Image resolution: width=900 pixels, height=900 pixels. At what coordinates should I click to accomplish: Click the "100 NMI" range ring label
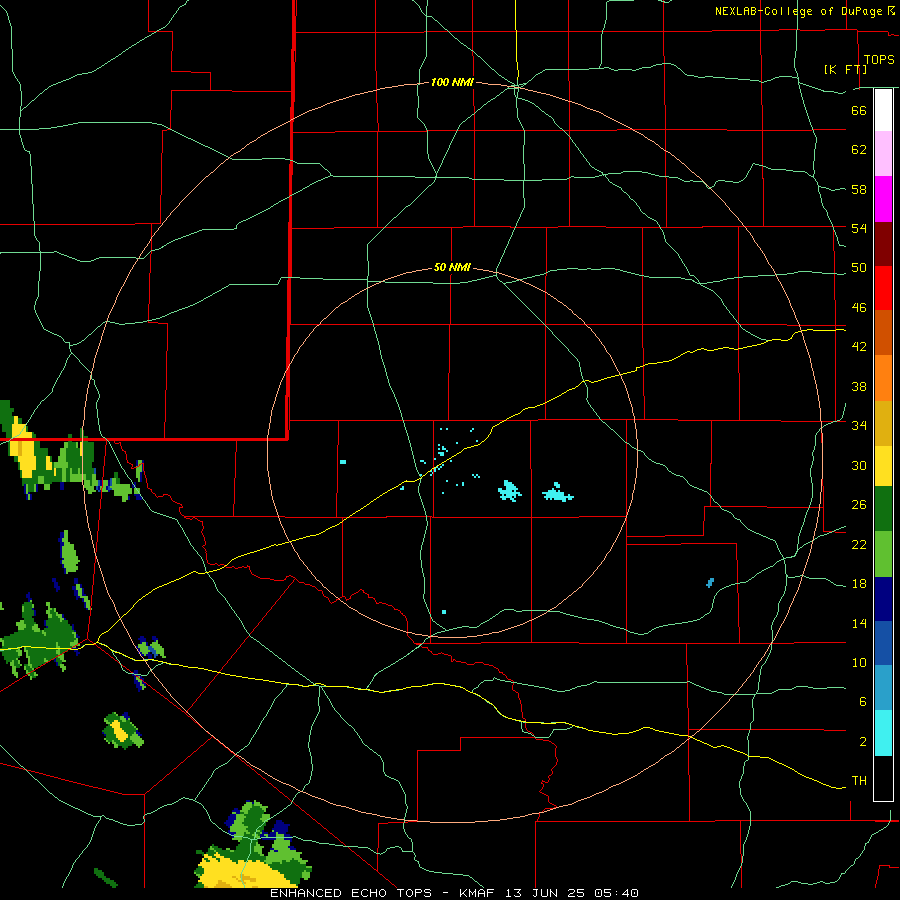(x=452, y=83)
